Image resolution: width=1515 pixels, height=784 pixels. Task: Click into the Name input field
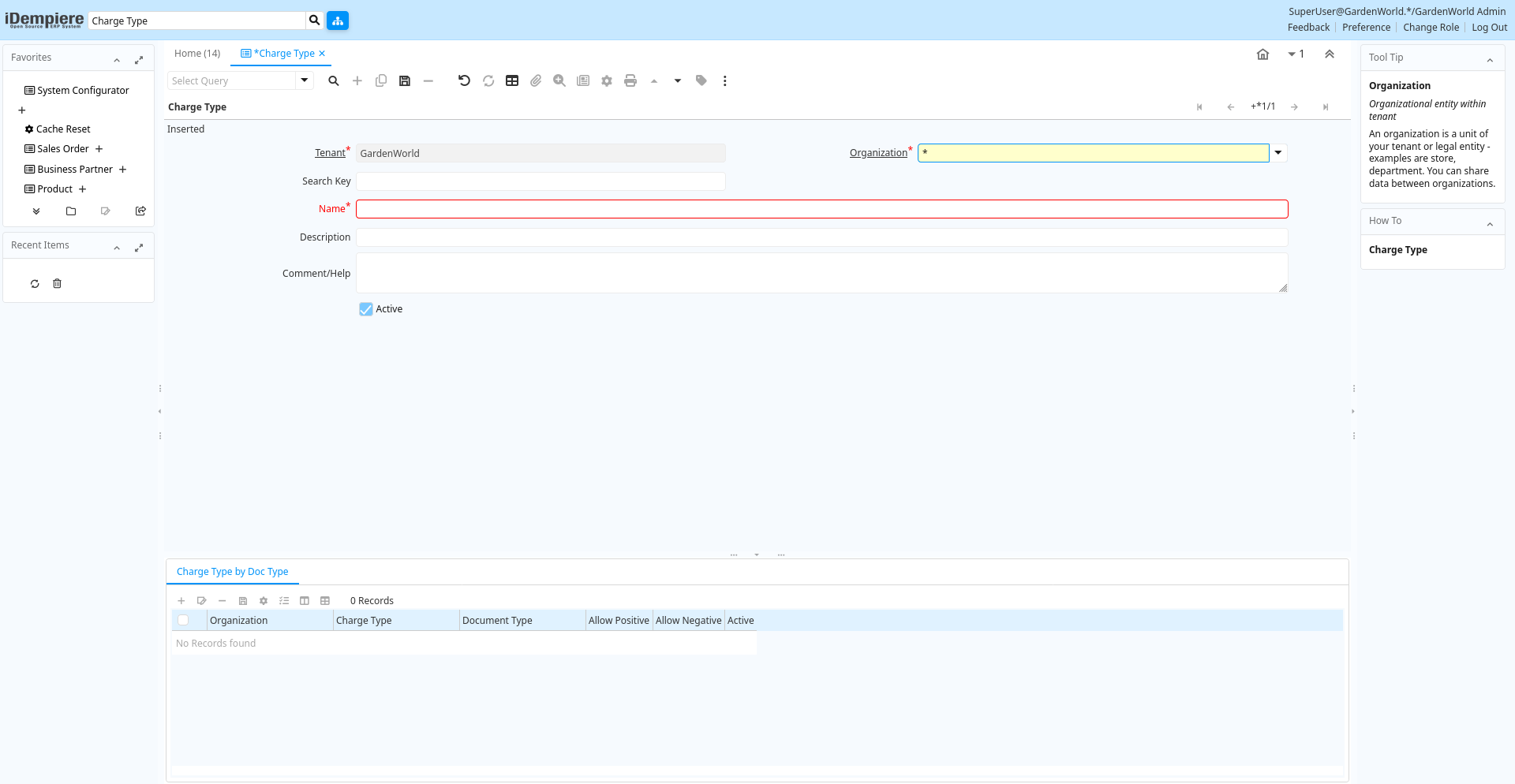[x=821, y=209]
